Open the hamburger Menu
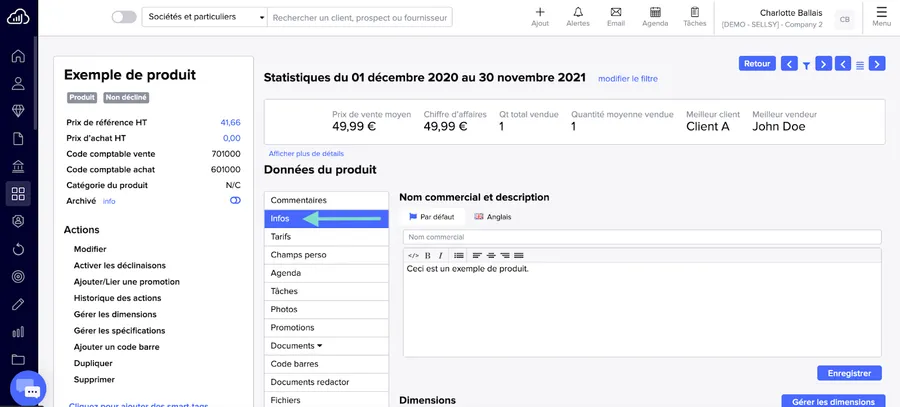The width and height of the screenshot is (900, 407). tap(881, 16)
